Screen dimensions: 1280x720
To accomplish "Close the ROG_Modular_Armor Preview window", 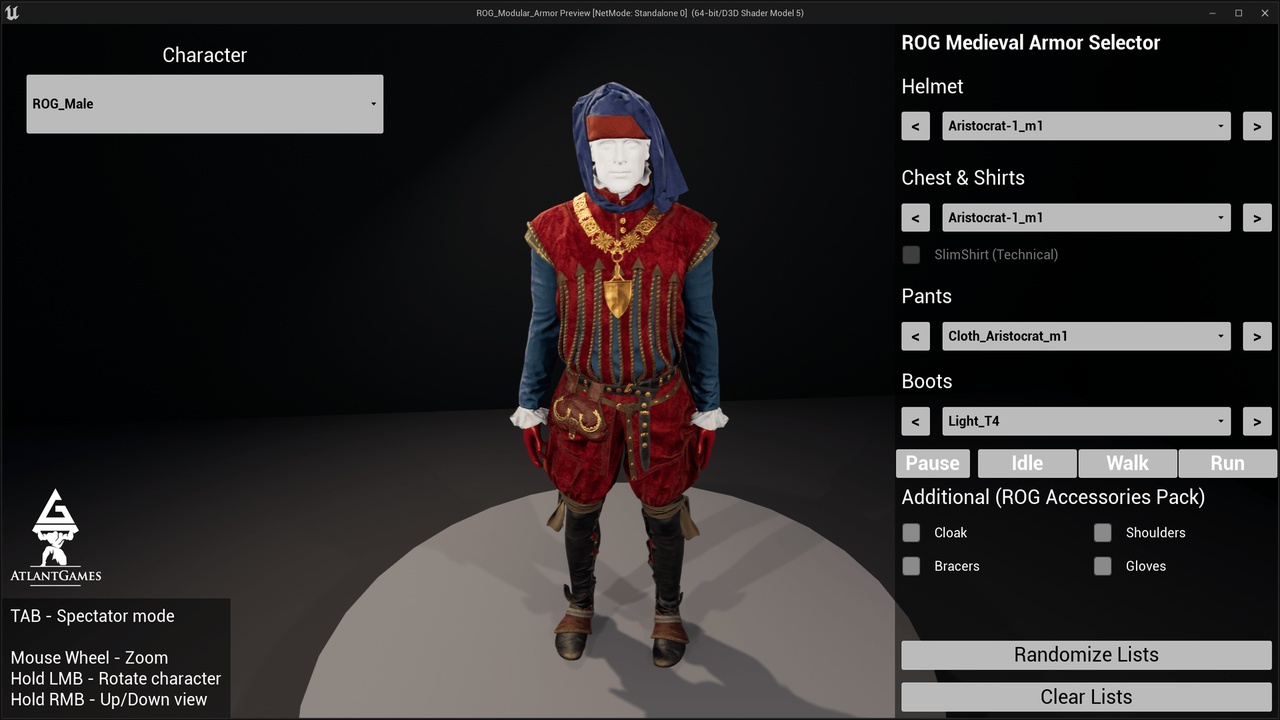I will (x=1265, y=13).
